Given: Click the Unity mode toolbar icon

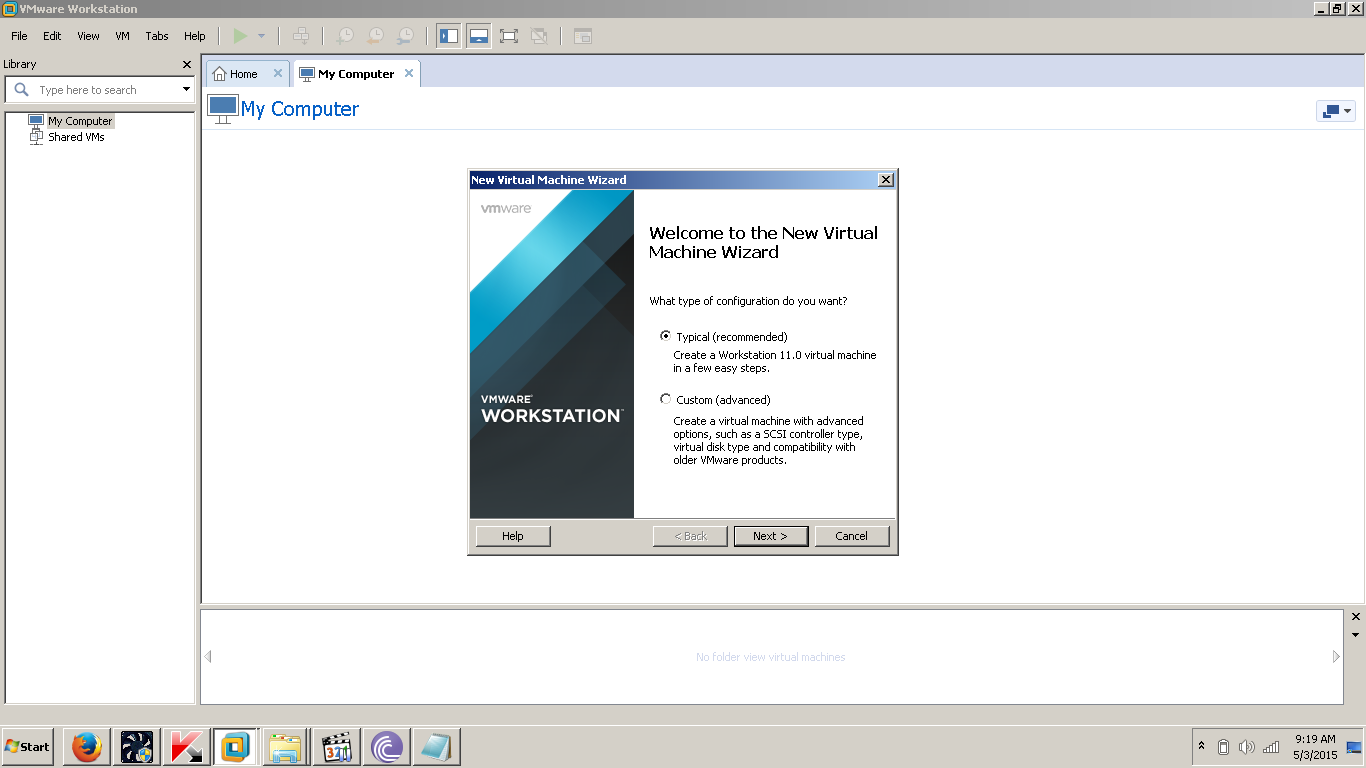Looking at the screenshot, I should click(539, 36).
